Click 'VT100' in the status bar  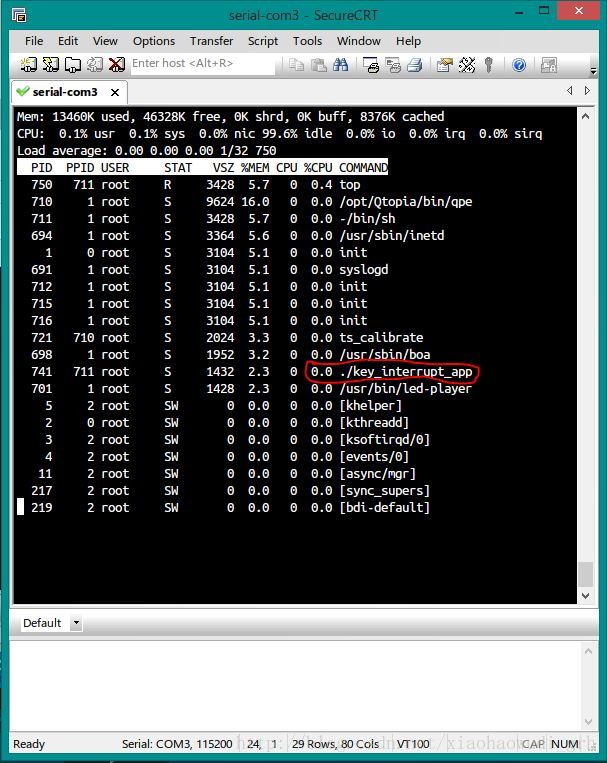(413, 744)
